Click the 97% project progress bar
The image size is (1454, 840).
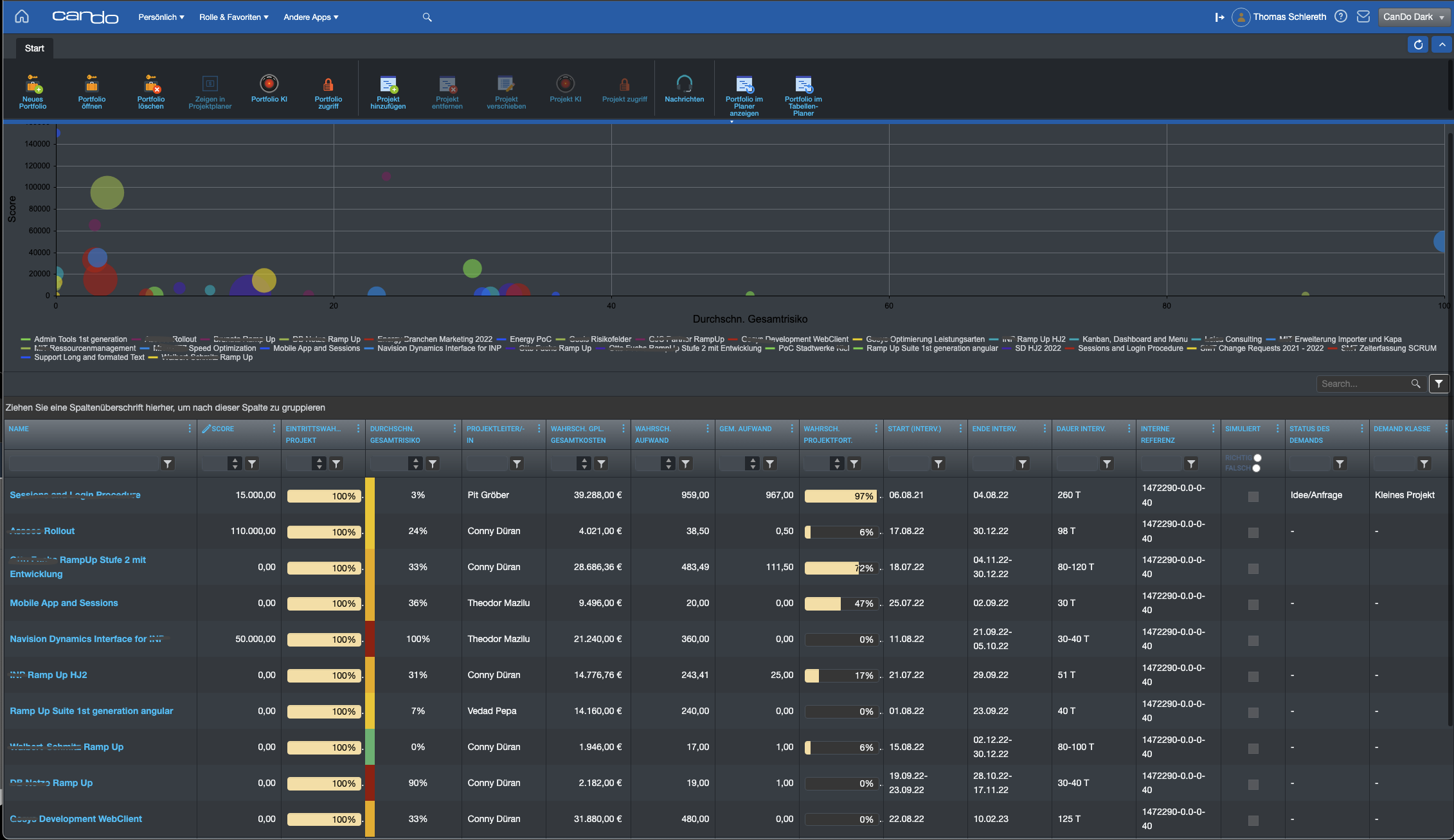(841, 496)
